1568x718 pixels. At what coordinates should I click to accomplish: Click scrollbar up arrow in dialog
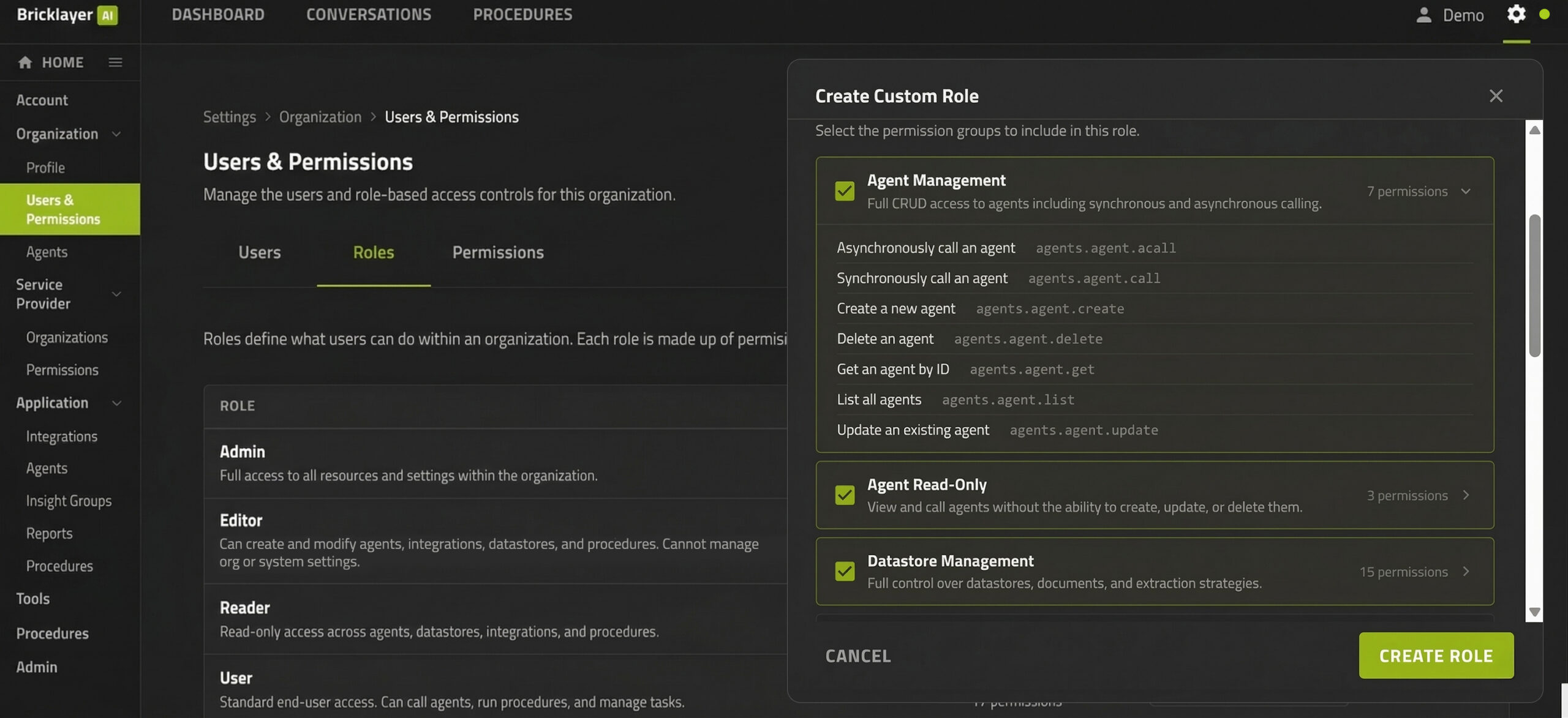click(1534, 130)
